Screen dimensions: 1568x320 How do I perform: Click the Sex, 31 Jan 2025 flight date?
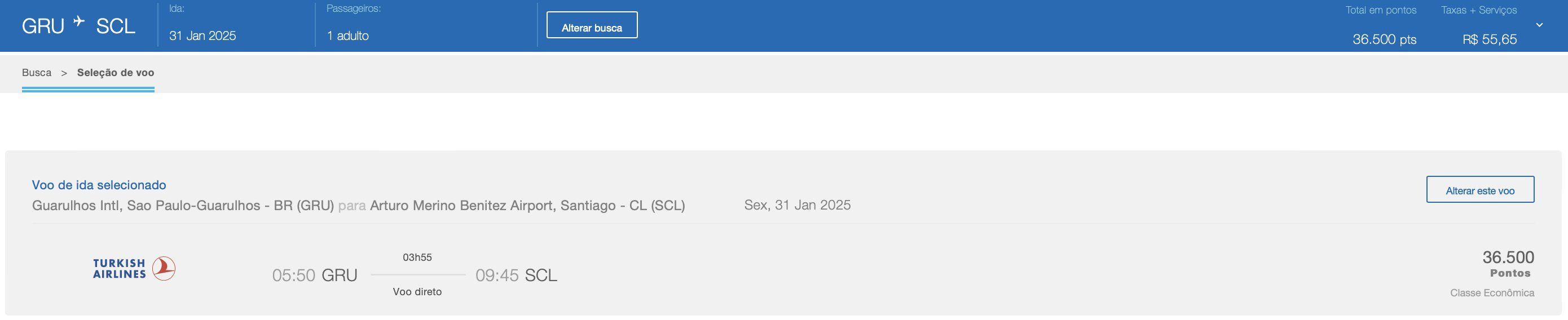click(797, 205)
